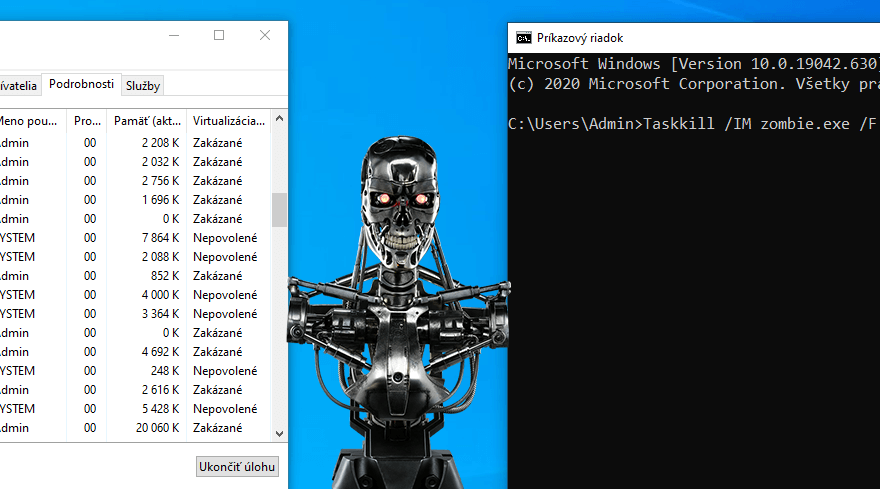Click the Taskkill command line in Command Prompt

click(690, 125)
